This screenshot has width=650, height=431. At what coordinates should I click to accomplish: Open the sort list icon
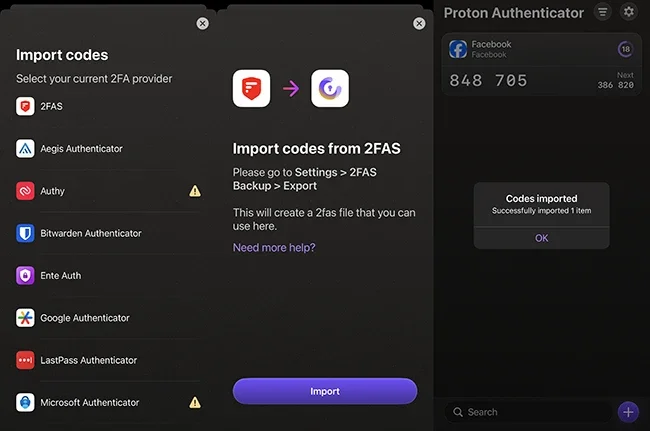click(x=602, y=13)
